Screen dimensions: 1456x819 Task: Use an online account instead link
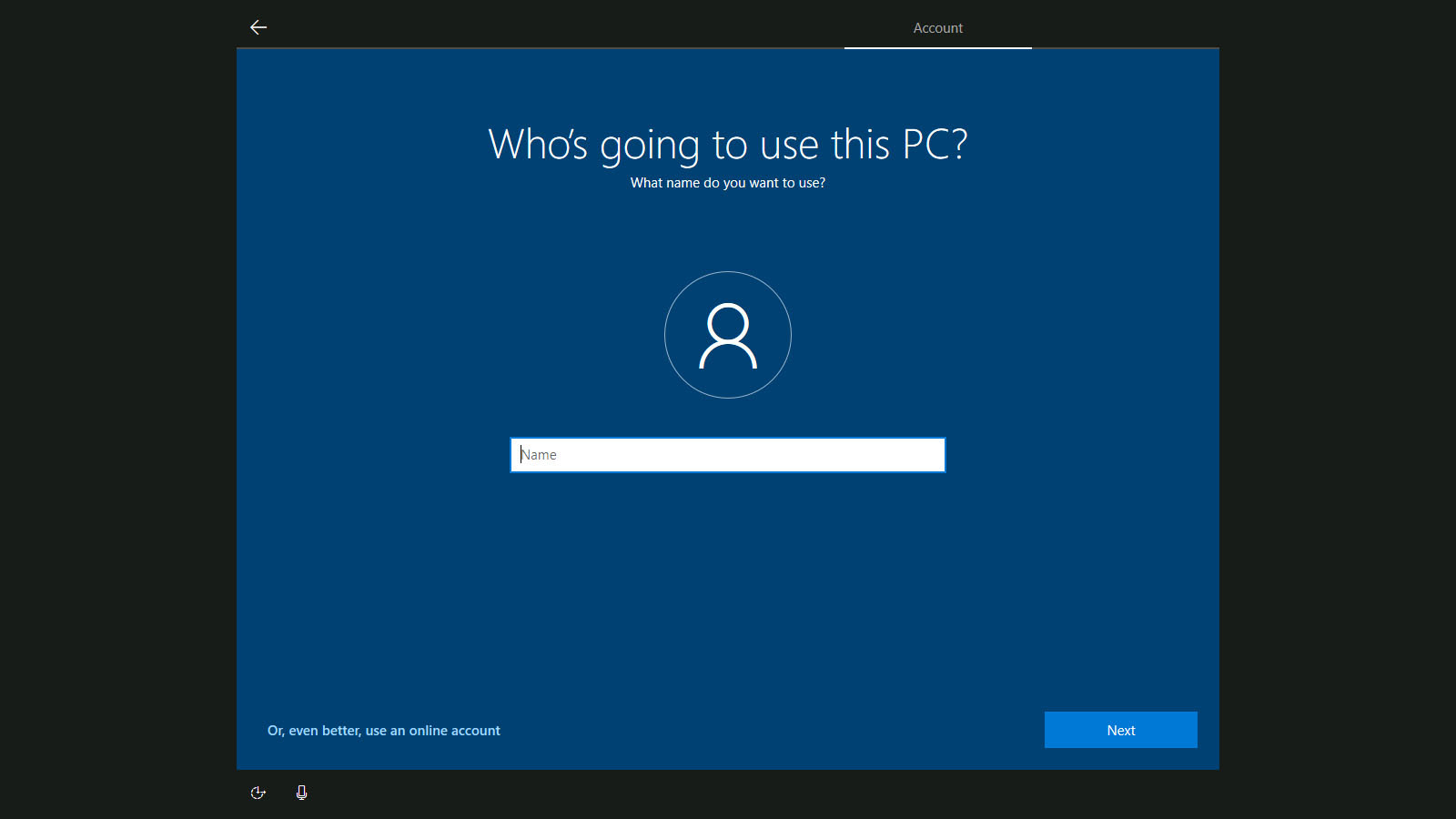pos(383,731)
